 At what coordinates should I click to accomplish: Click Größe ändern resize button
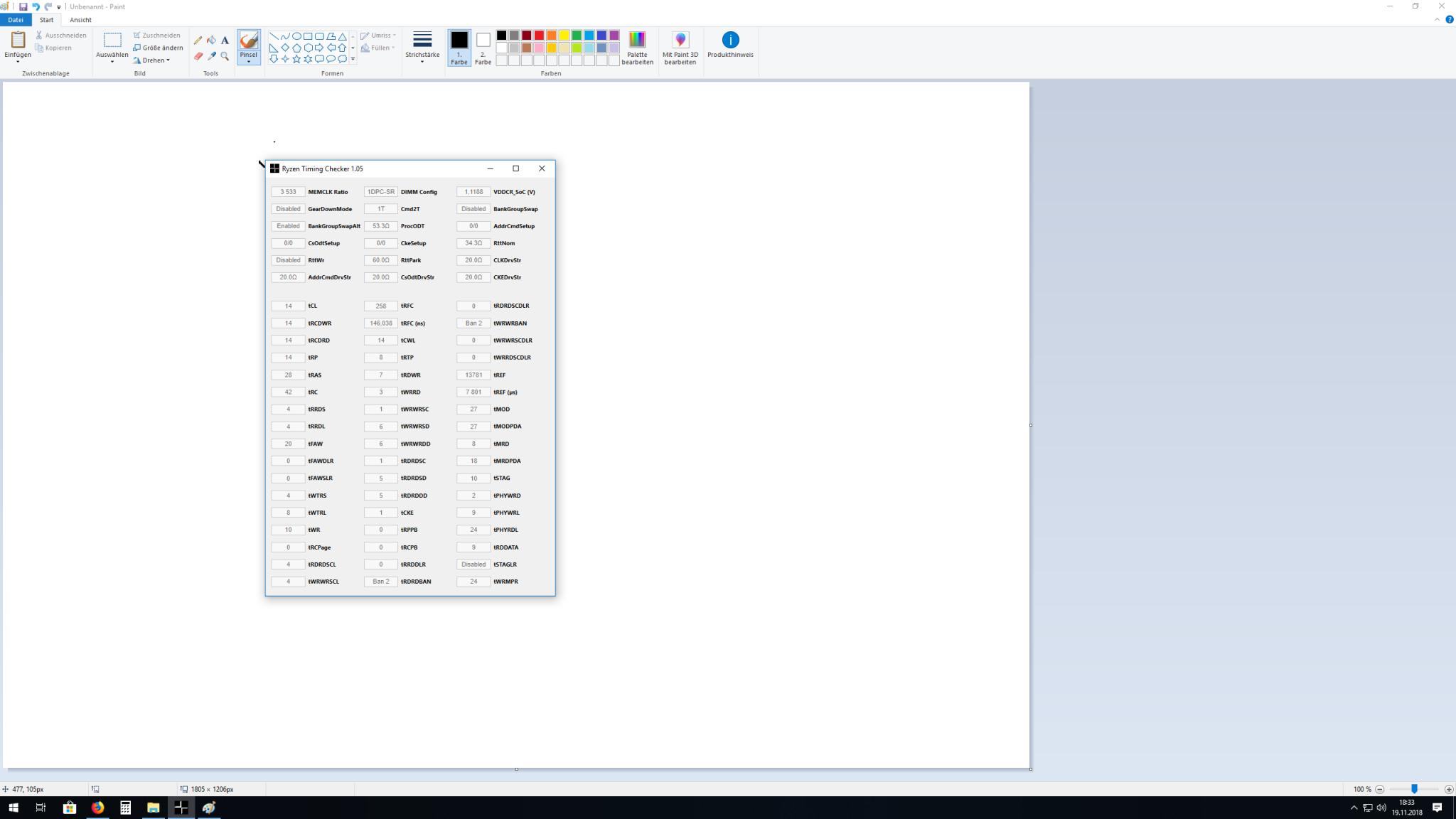tap(158, 48)
